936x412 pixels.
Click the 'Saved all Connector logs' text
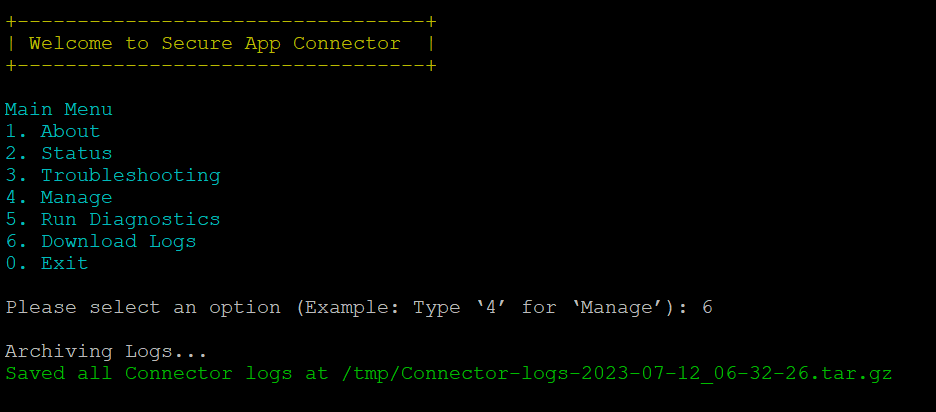[x=149, y=374]
